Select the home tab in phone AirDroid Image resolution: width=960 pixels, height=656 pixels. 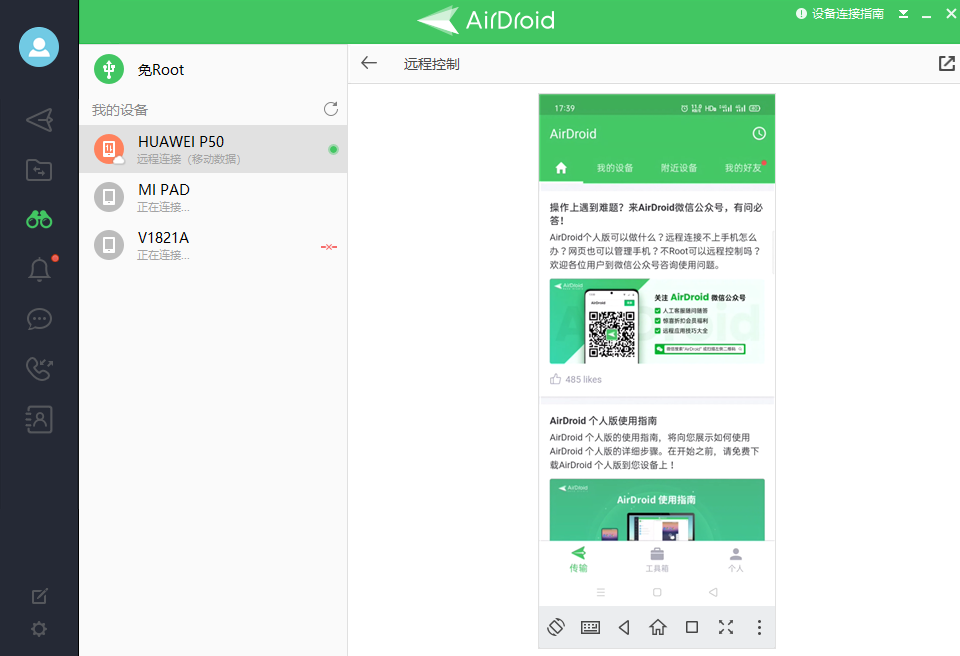coord(561,168)
